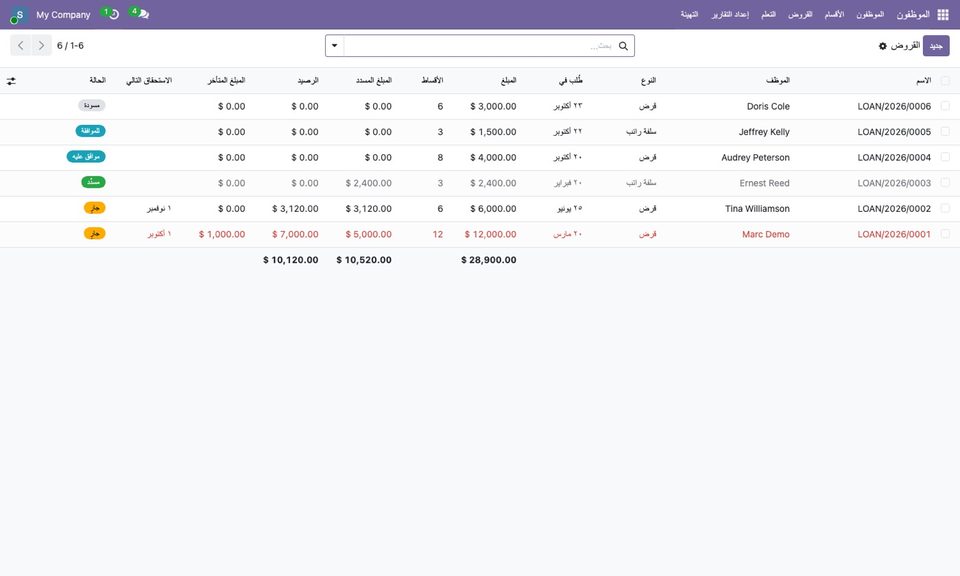The width and height of the screenshot is (960, 576).
Task: Open the القروض menu in top bar
Action: coord(800,15)
